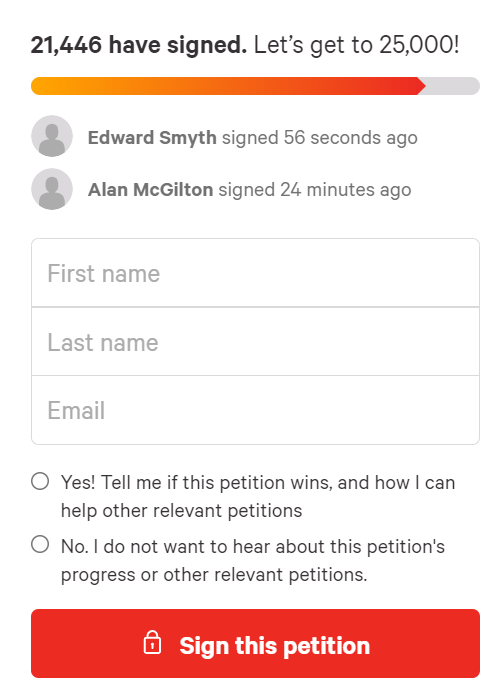The image size is (500, 691).
Task: Select the 'Yes! Tell me' radio option
Action: tap(40, 481)
